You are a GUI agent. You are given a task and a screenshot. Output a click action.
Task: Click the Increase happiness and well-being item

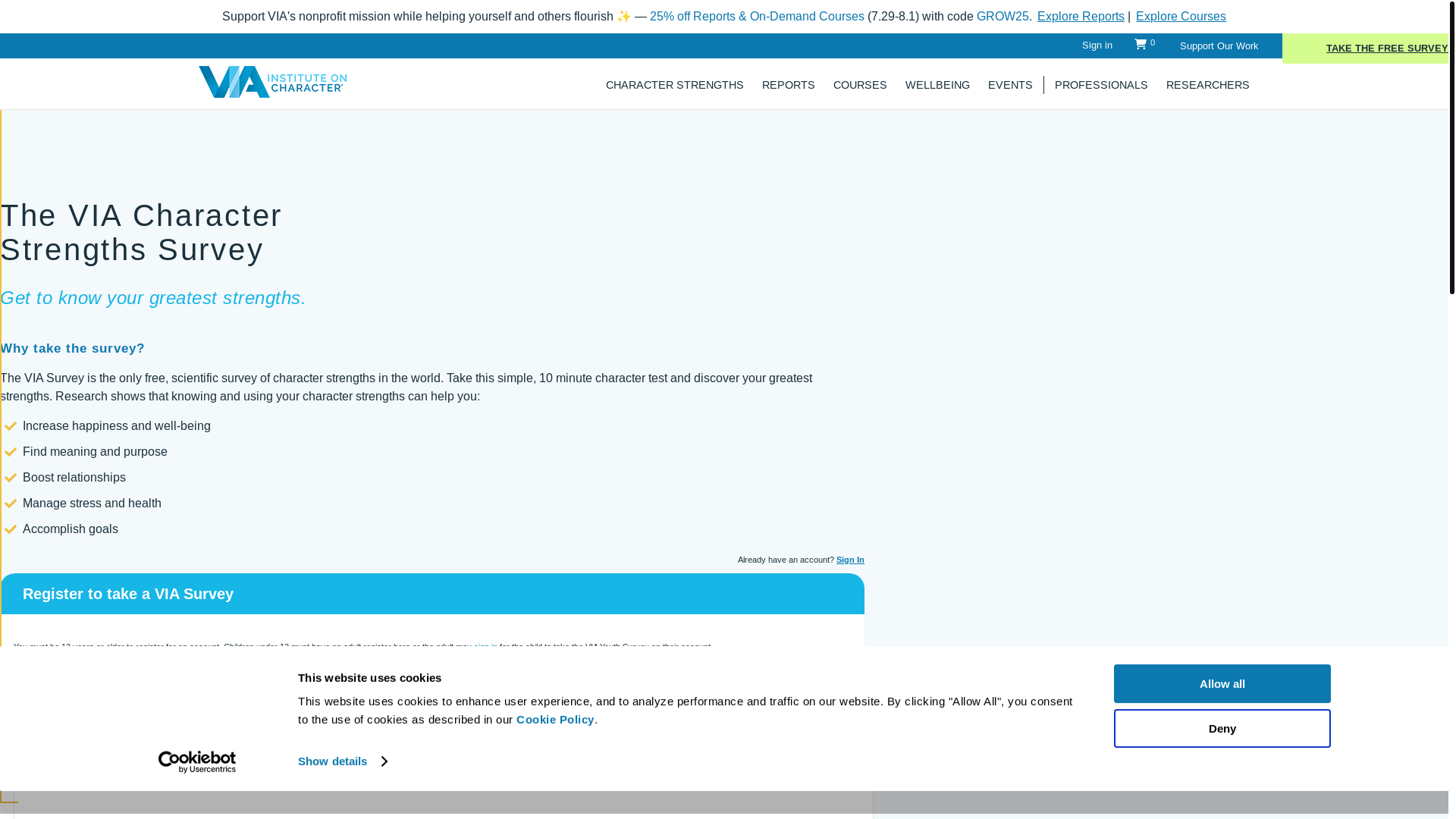pos(116,426)
